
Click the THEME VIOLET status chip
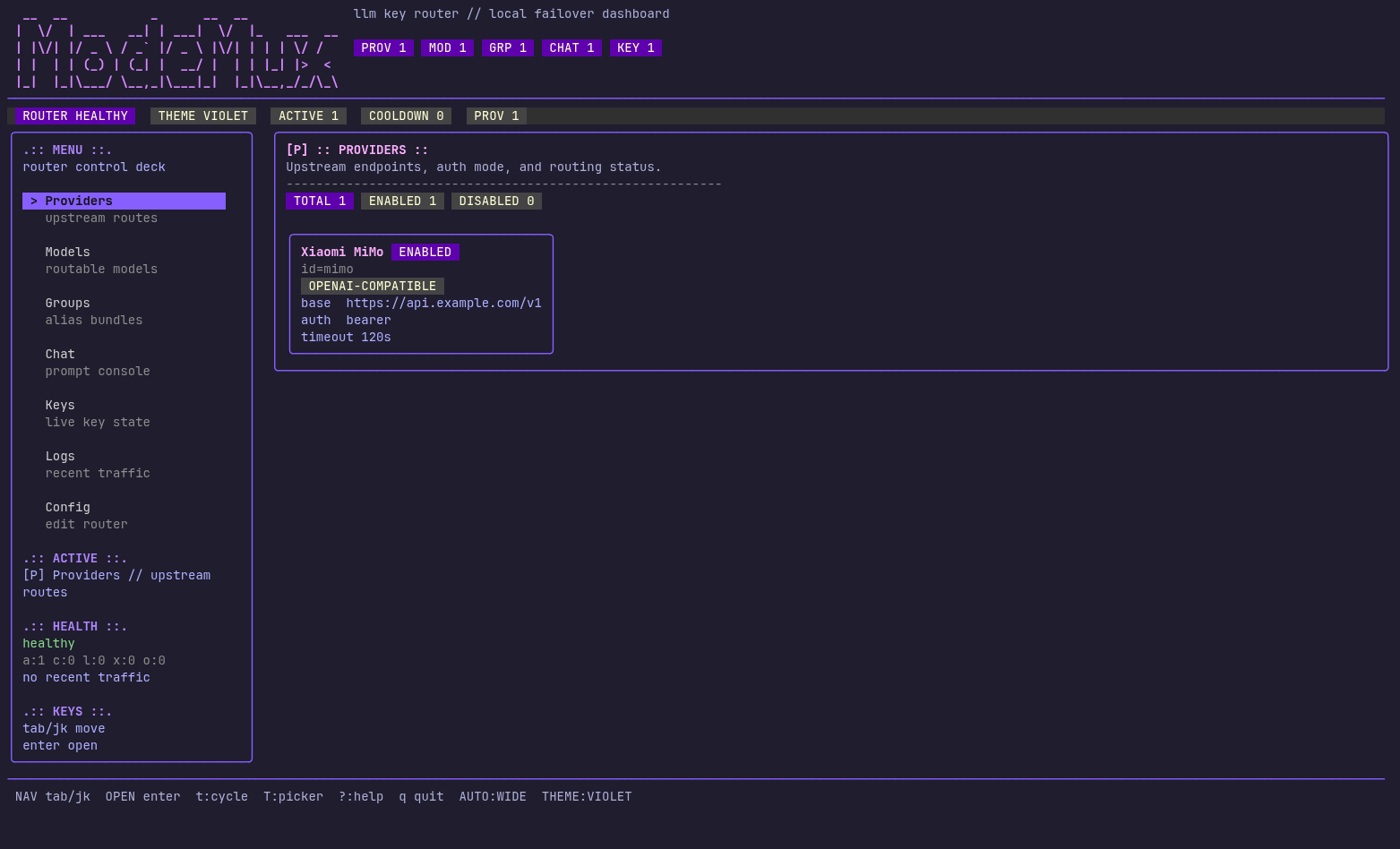coord(203,116)
